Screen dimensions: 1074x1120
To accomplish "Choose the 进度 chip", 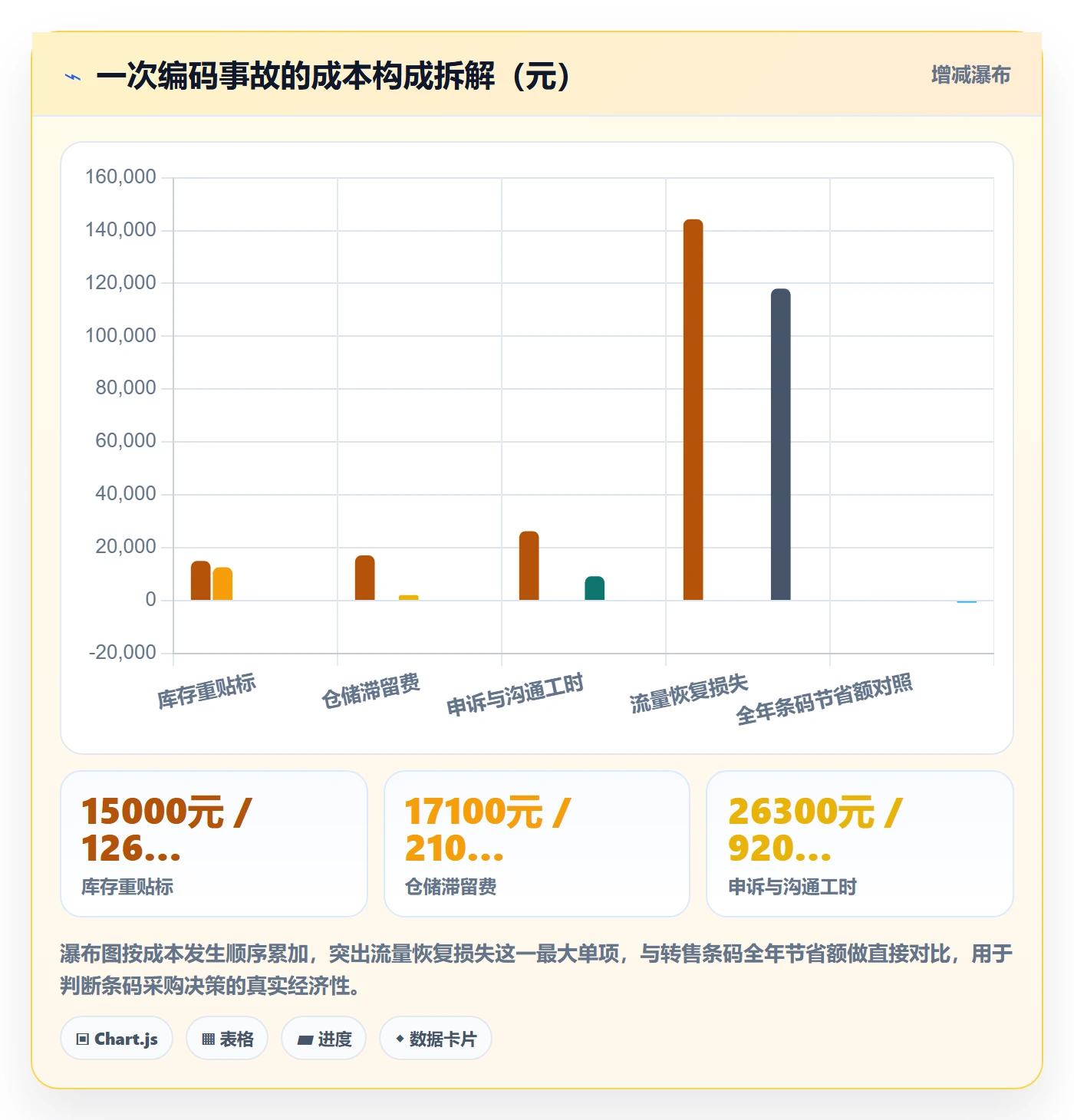I will (x=324, y=1039).
